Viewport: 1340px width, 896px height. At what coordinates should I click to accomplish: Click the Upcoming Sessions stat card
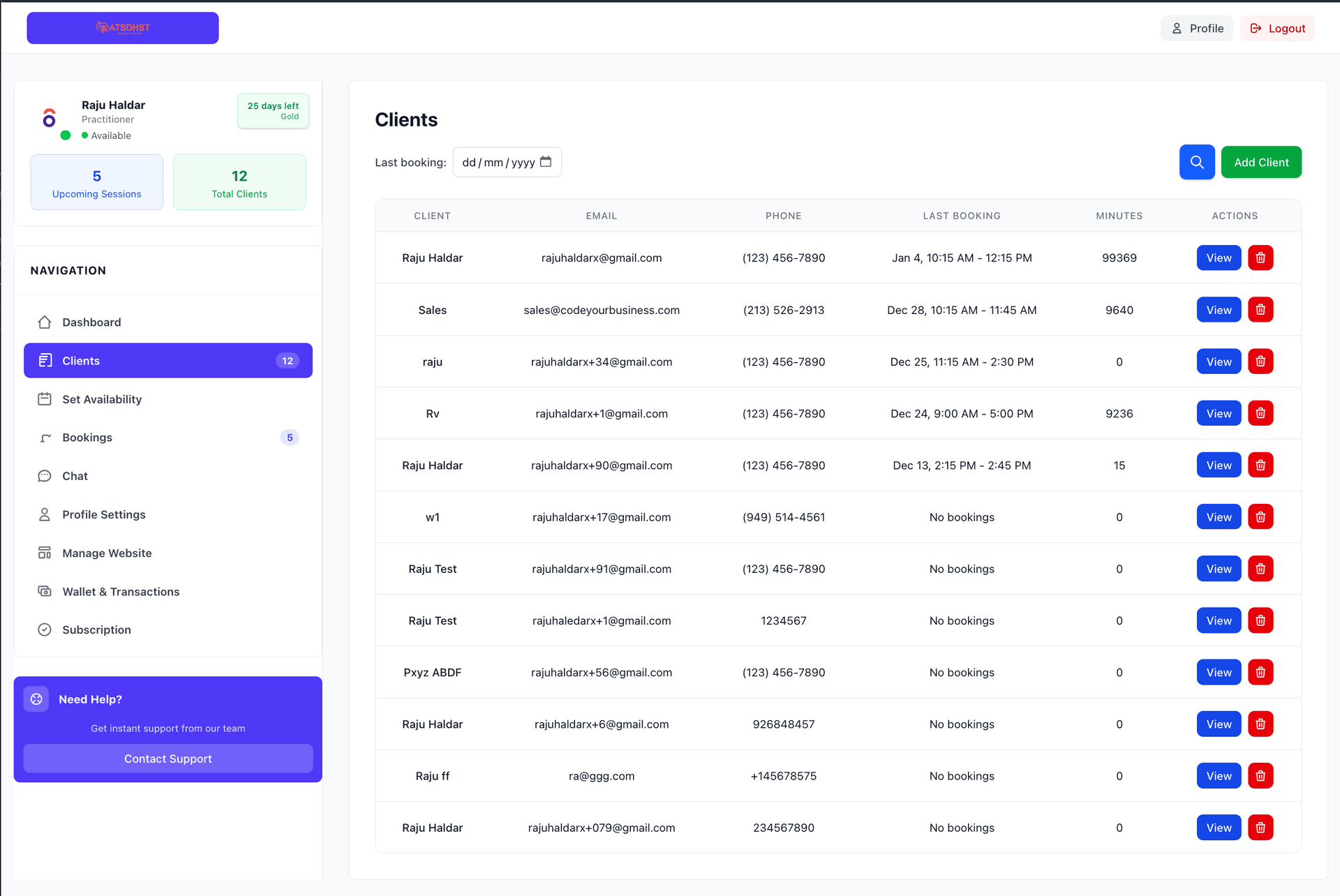pos(96,183)
